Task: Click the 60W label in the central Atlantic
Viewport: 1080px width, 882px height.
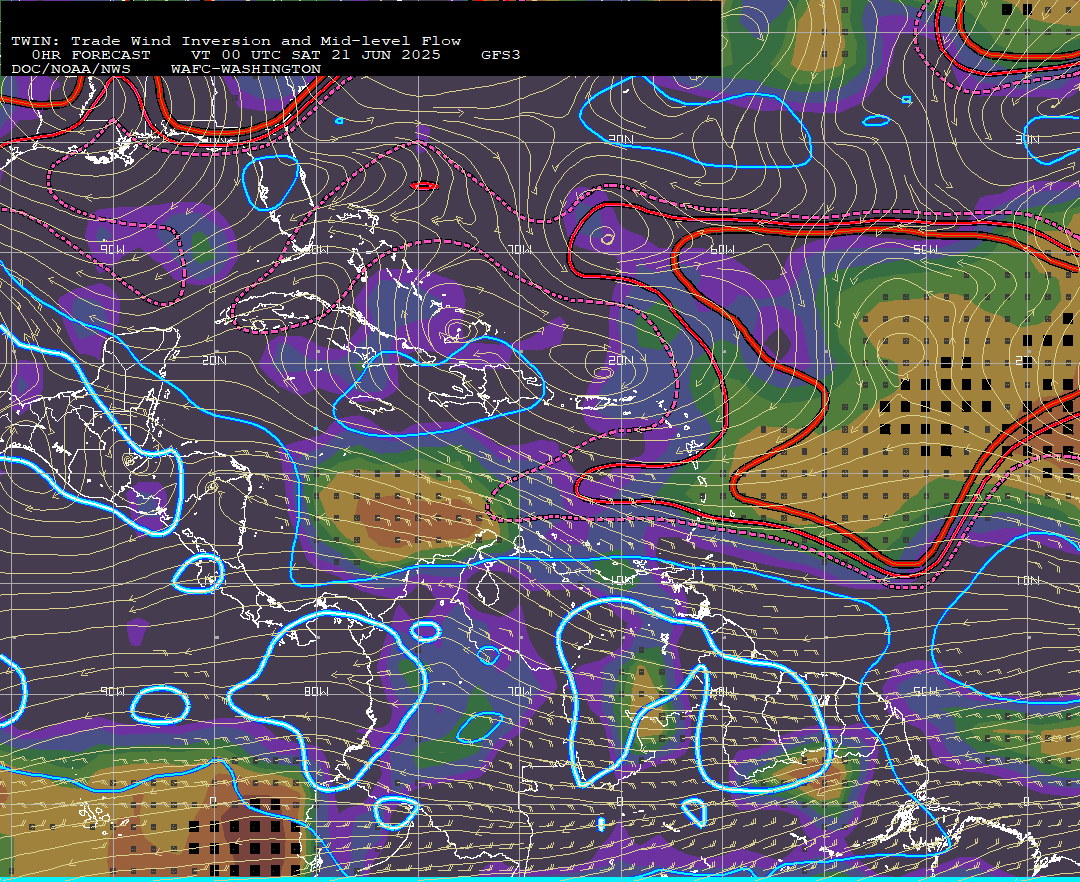Action: [722, 249]
